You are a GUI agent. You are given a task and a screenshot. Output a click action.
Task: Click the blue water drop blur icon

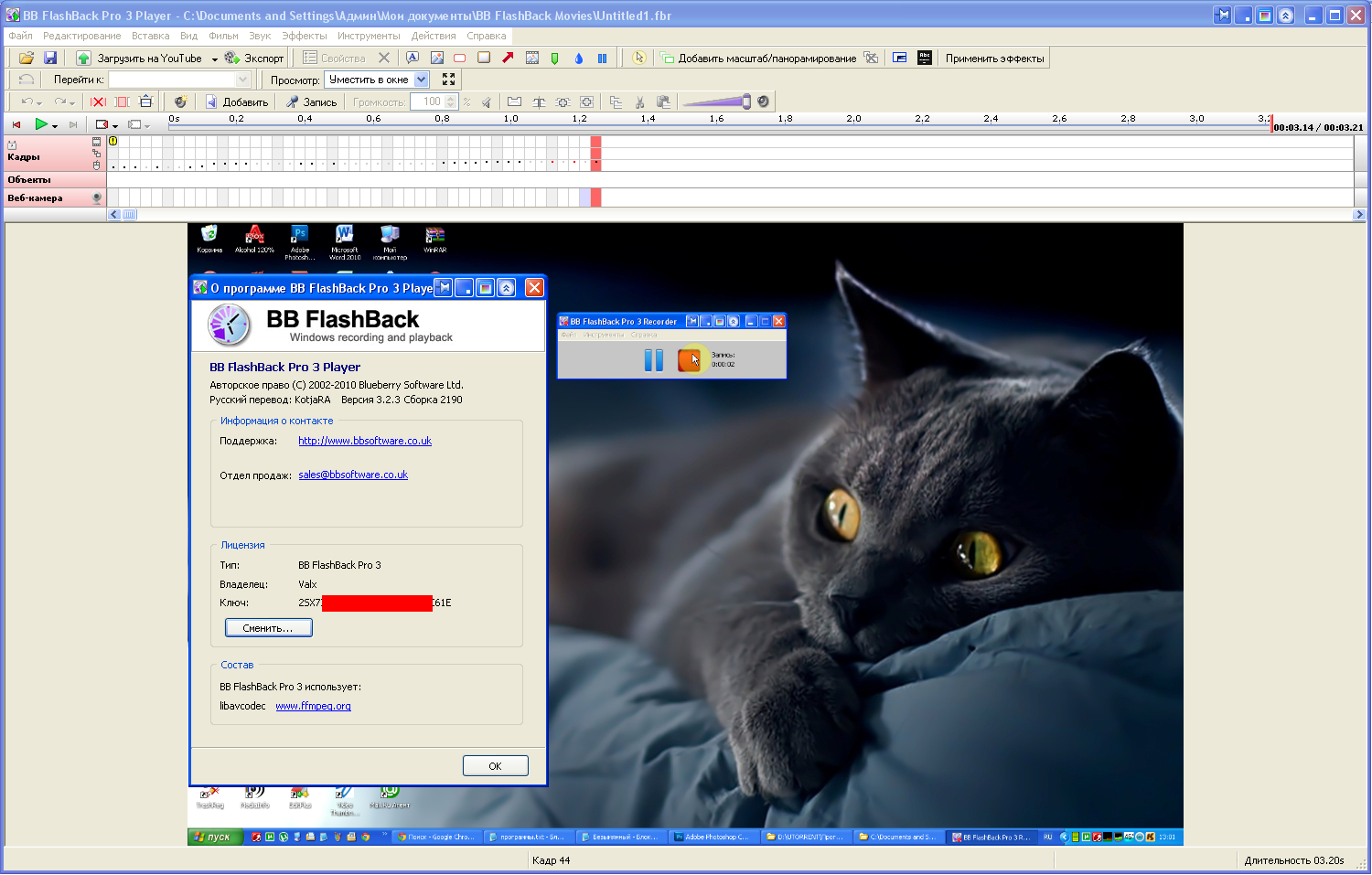point(578,58)
